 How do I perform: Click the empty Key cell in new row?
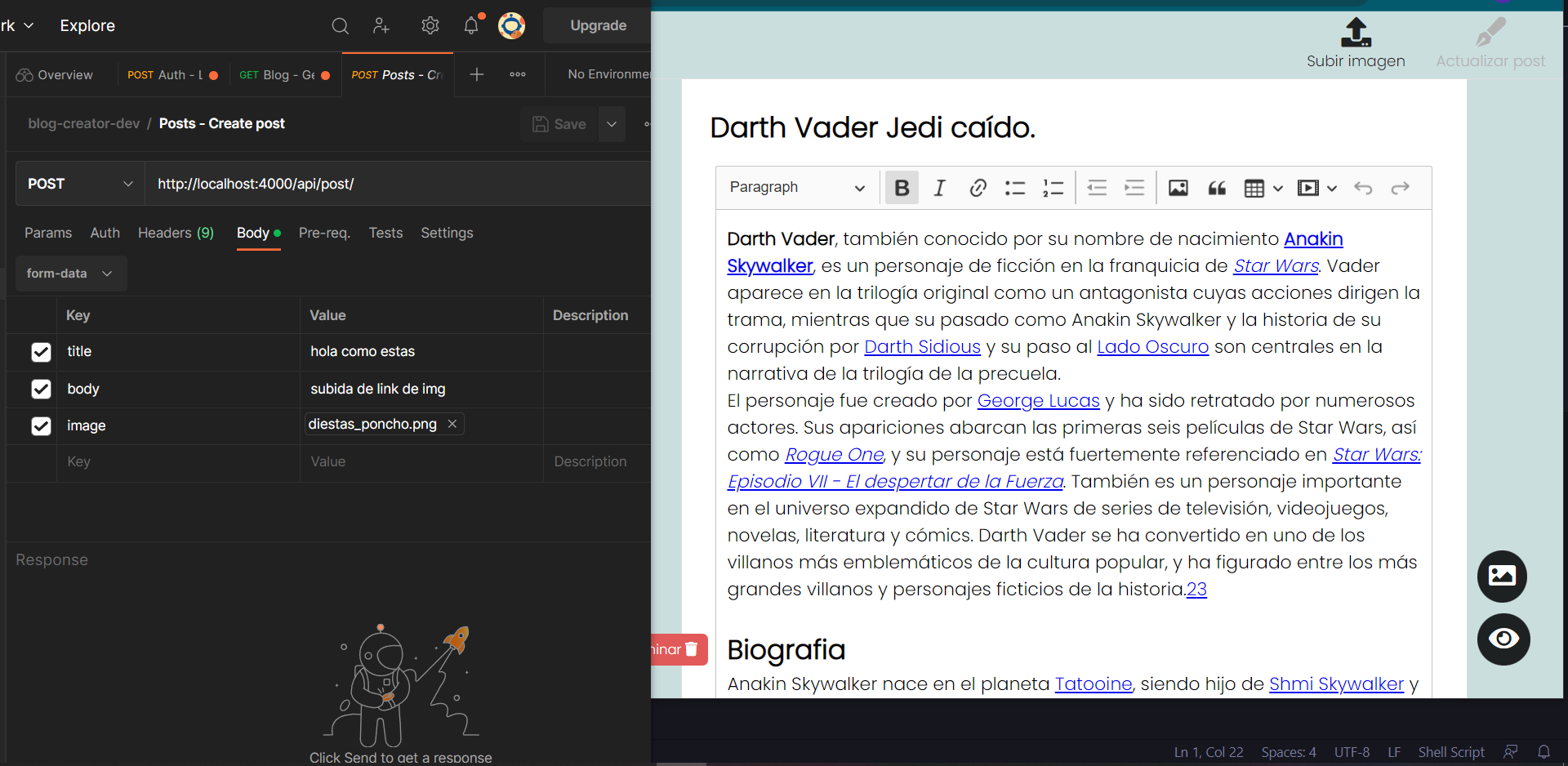pos(177,462)
